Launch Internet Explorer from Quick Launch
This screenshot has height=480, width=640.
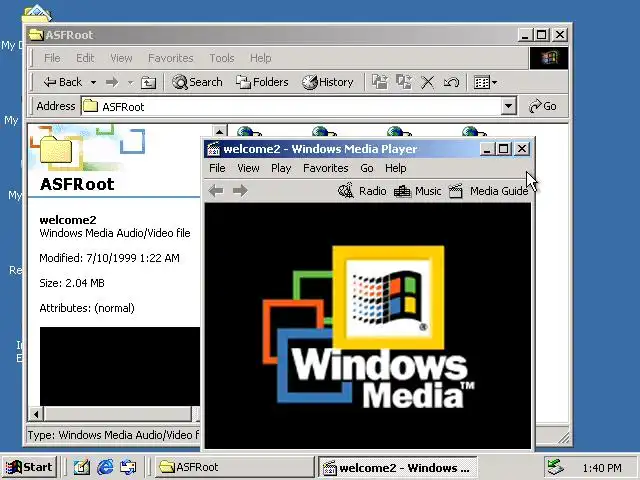105,467
